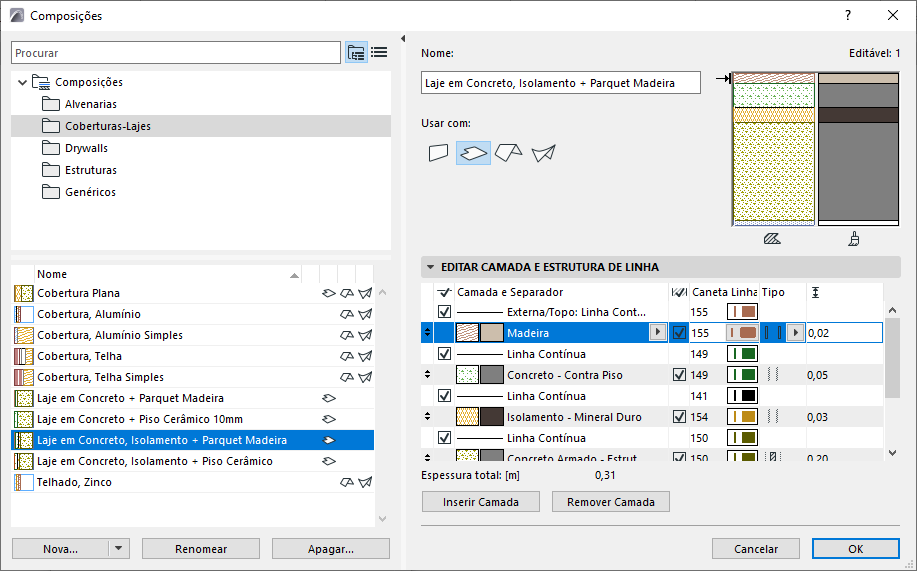Toggle the Madeira end line checkbox
This screenshot has height=571, width=917.
[679, 333]
